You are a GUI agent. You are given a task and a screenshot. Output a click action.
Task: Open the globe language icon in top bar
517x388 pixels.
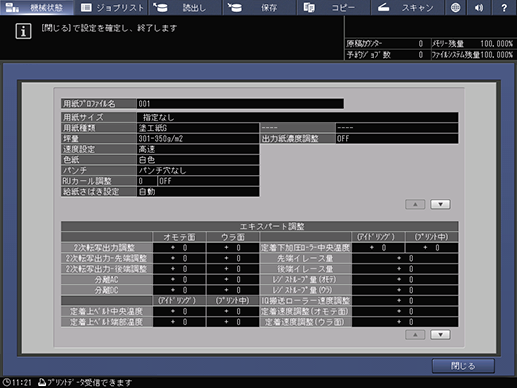455,7
